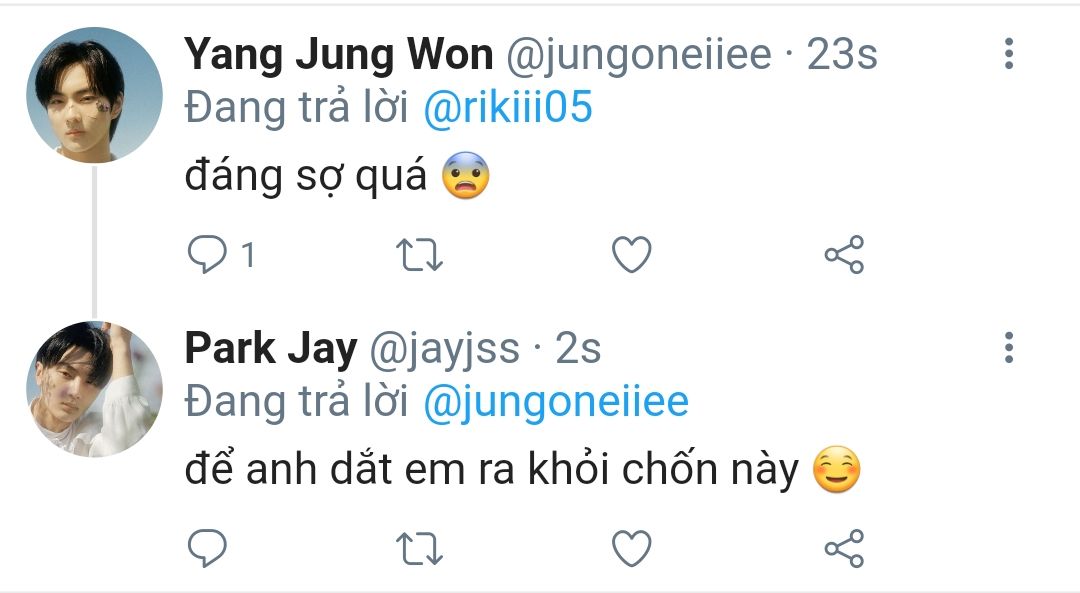Like Yang Jung Won's tweet

[631, 256]
